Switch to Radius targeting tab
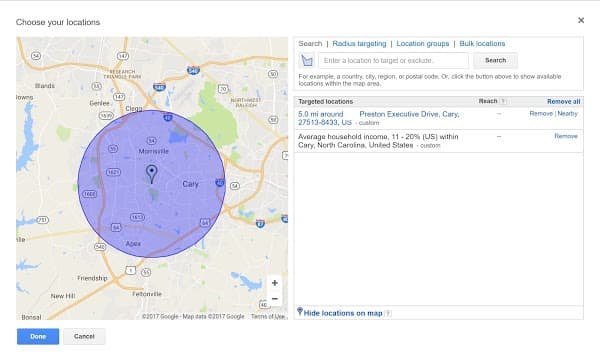The image size is (600, 362). (x=359, y=44)
